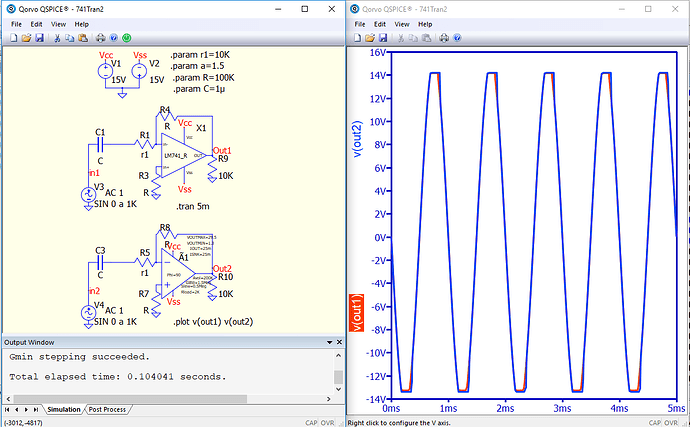
Task: Select '.param R=100K' directive
Action: [x=203, y=77]
